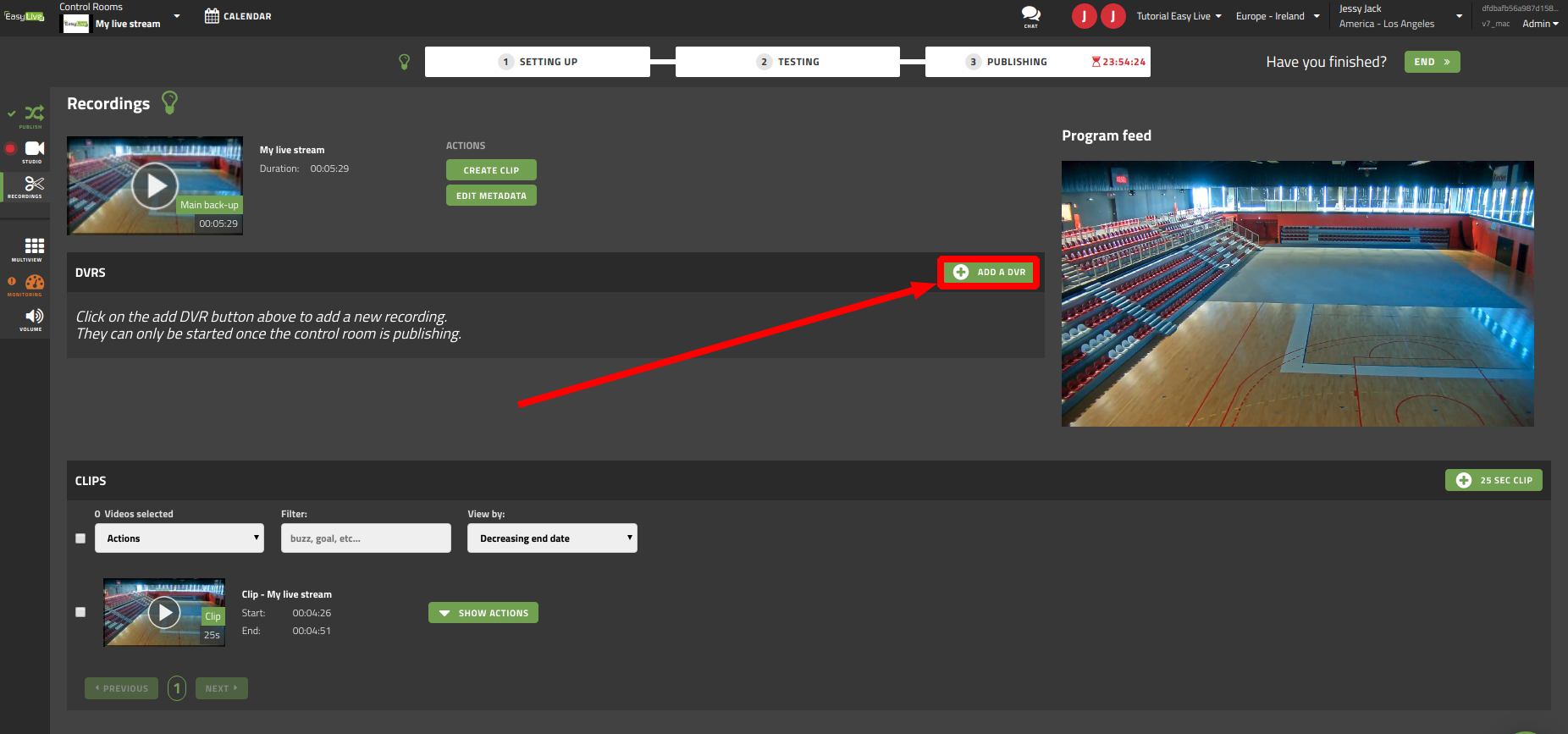Click the Program feed video preview

[1297, 294]
